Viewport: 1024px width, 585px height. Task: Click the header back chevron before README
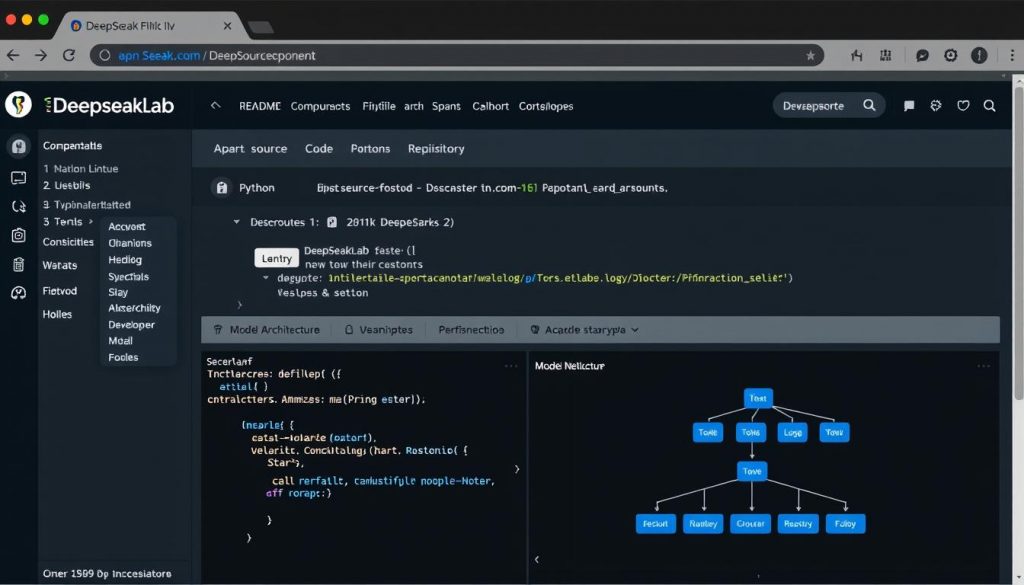click(216, 106)
